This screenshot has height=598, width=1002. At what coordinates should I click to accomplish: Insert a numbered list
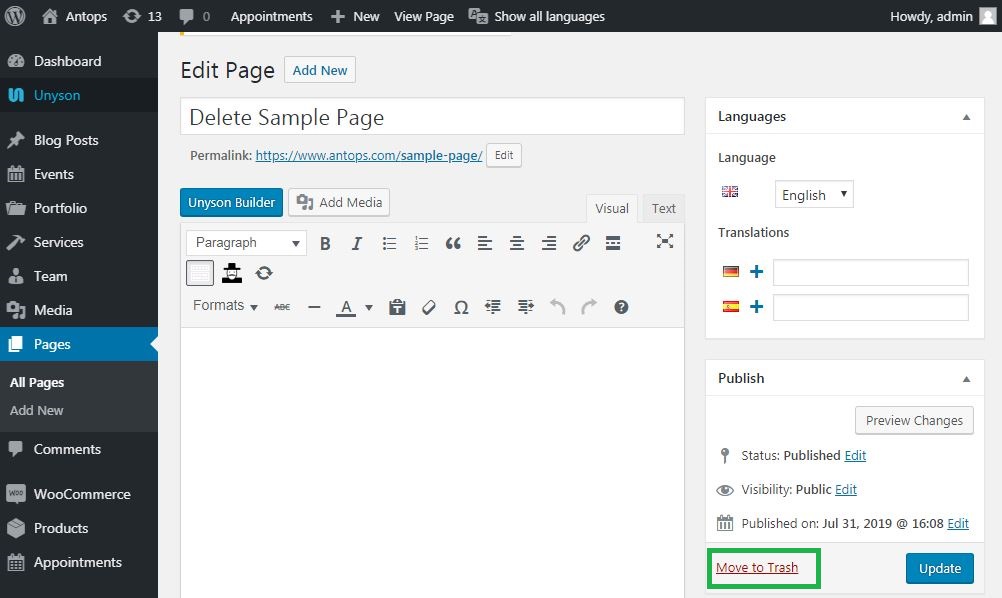pyautogui.click(x=421, y=243)
